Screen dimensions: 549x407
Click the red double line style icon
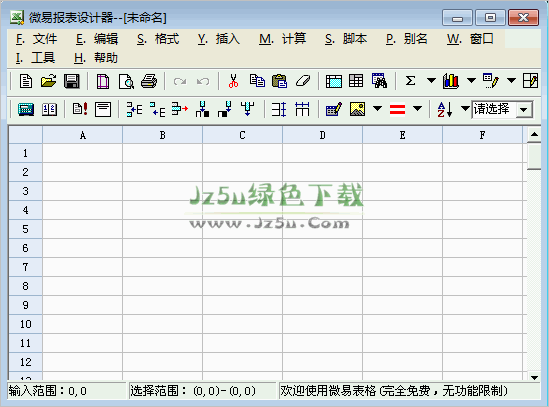(x=397, y=109)
